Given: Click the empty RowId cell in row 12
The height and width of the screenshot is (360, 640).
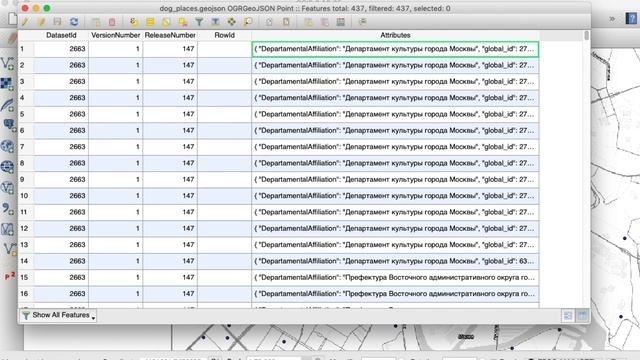Looking at the screenshot, I should 224,229.
